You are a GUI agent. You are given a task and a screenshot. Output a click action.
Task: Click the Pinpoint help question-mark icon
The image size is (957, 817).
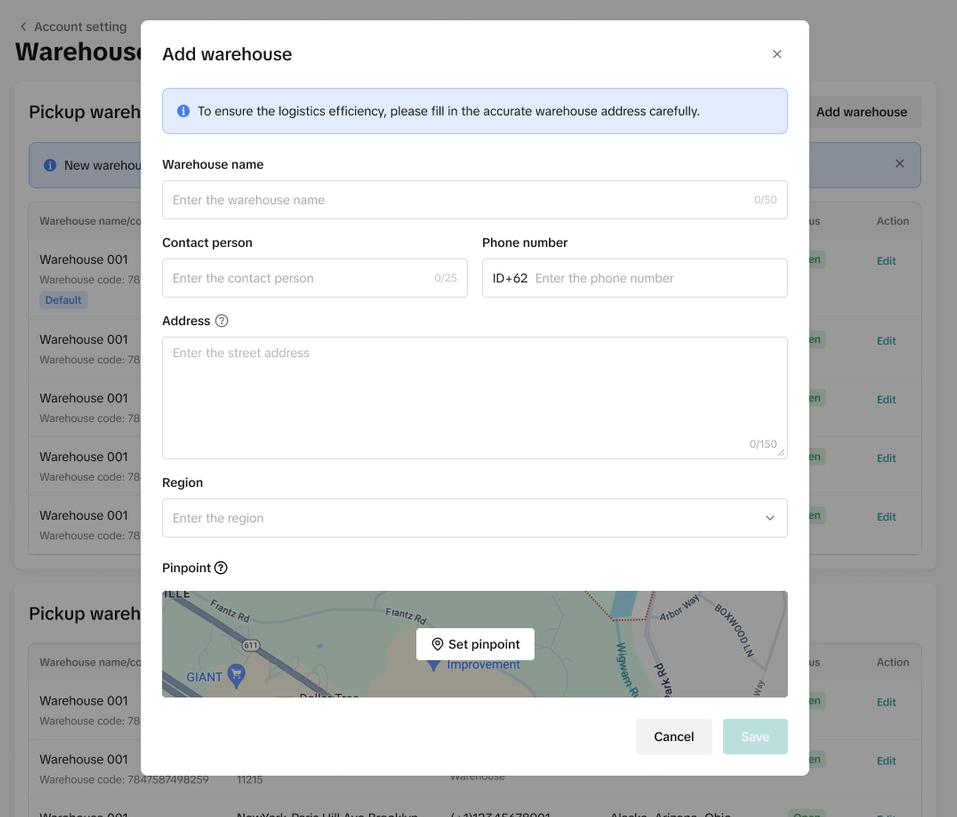(x=221, y=568)
